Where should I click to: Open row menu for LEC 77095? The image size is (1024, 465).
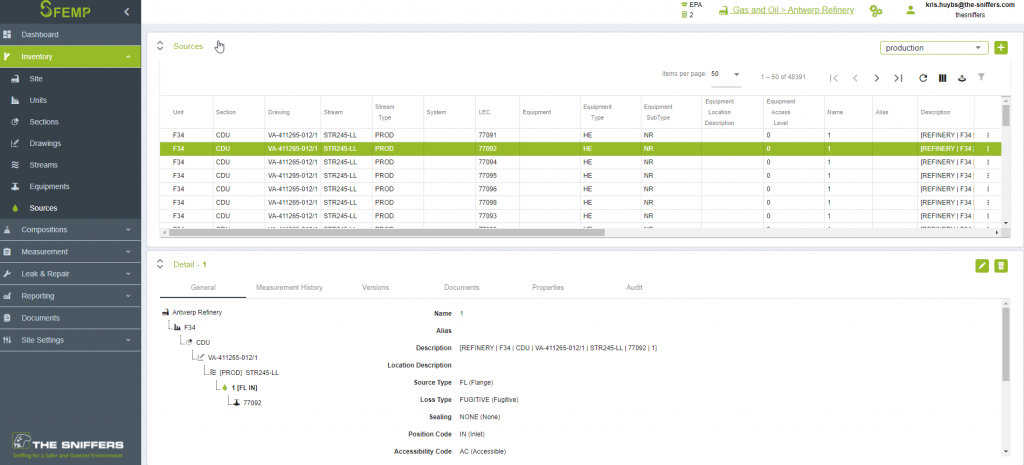tap(988, 176)
